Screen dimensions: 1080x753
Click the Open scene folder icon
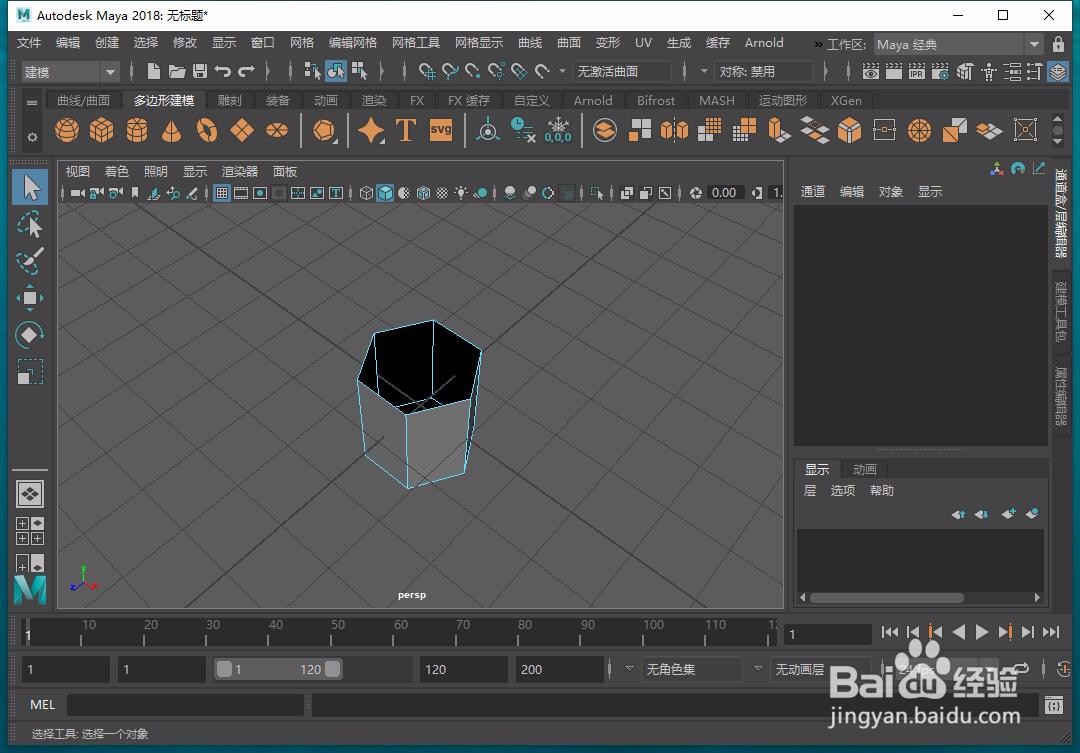(x=177, y=71)
